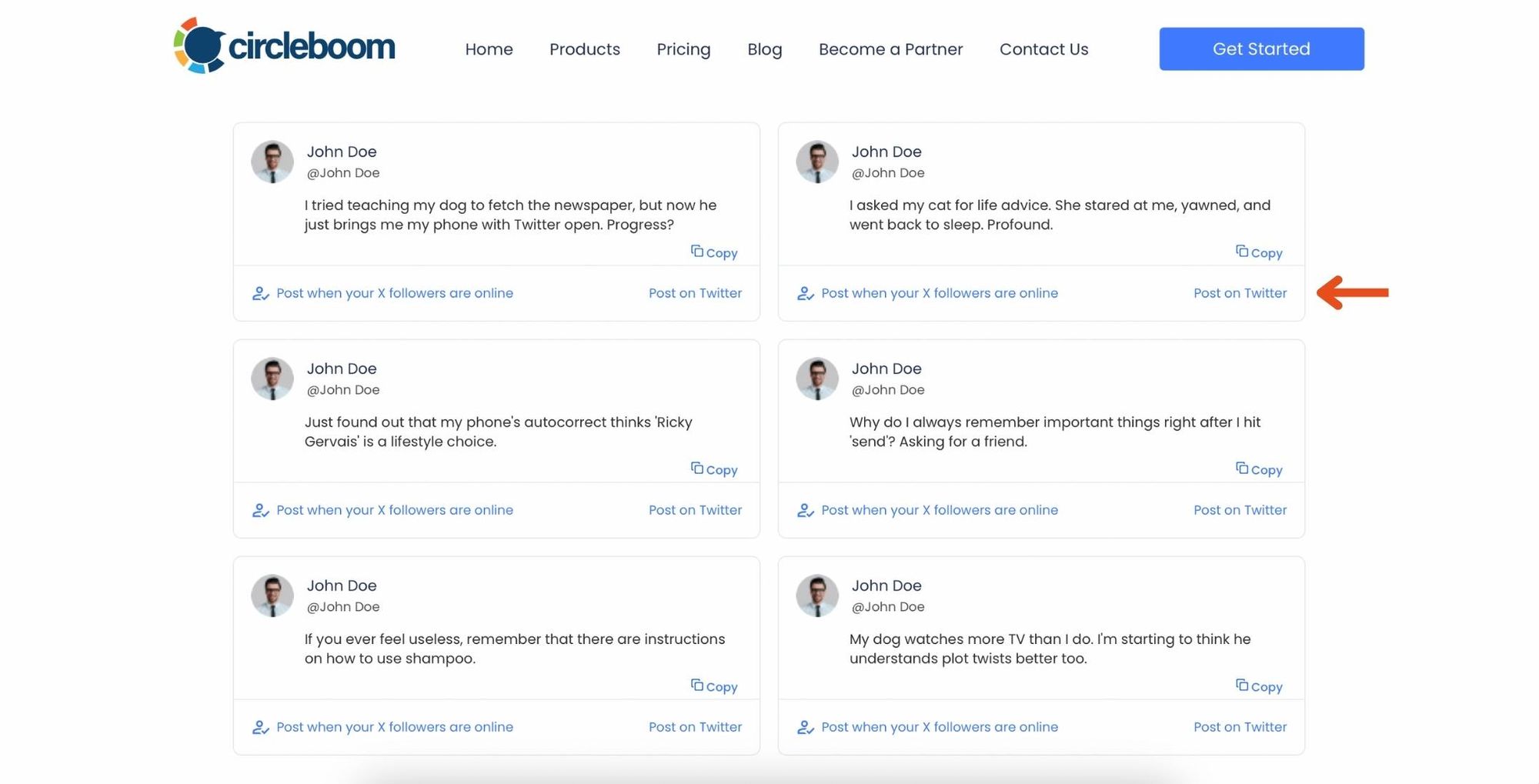This screenshot has height=784, width=1539.
Task: Click the @John Doe handle on the autocorrect tweet
Action: pyautogui.click(x=342, y=390)
